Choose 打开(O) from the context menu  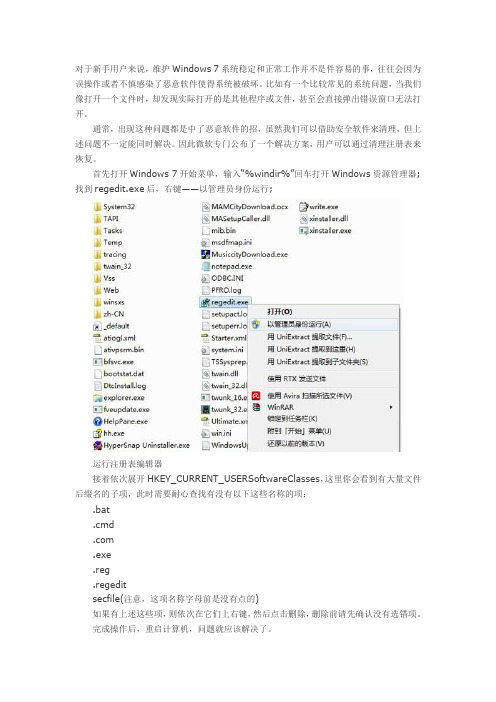tap(280, 312)
